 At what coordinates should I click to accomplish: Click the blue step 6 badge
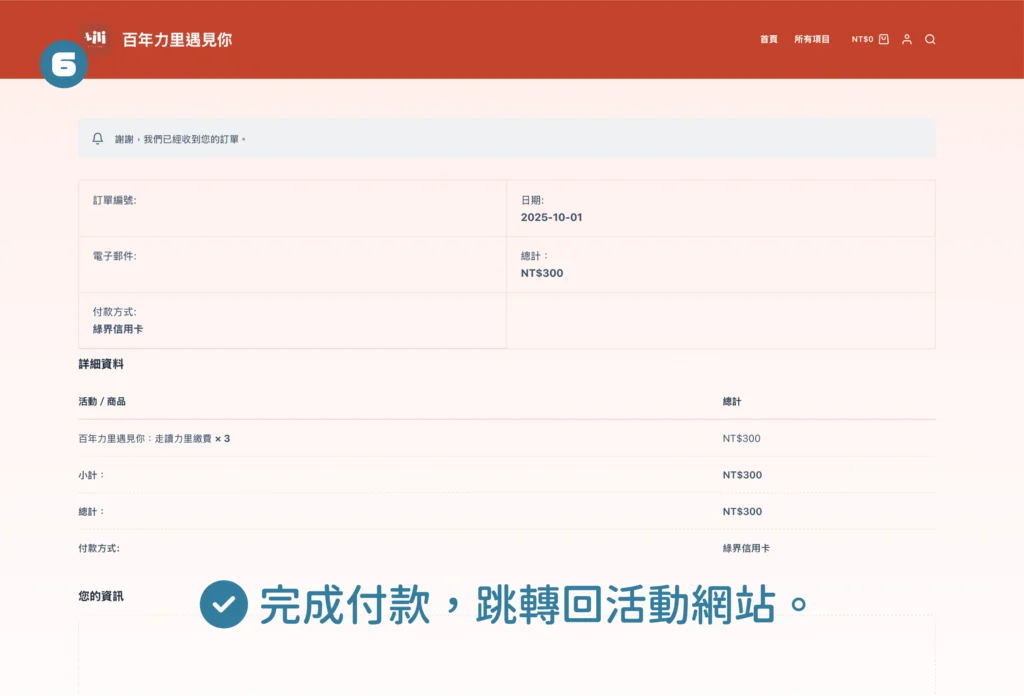64,65
